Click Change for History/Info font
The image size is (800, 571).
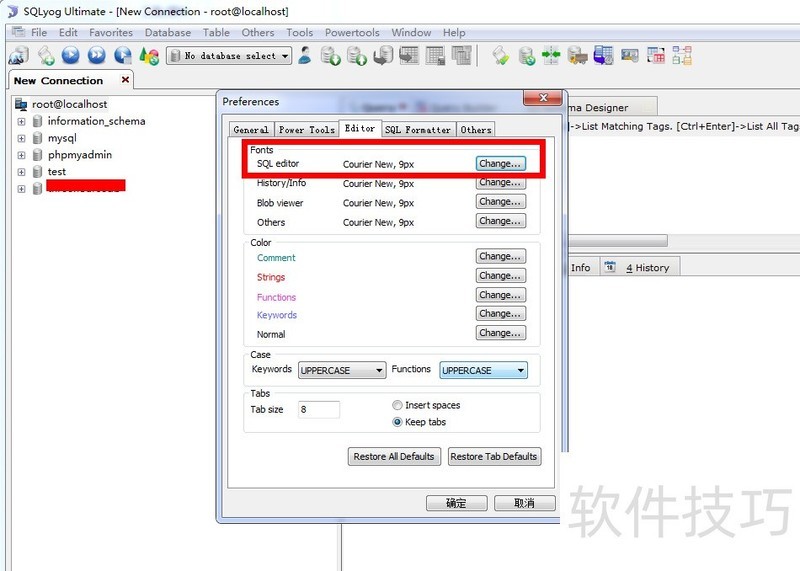(x=501, y=183)
